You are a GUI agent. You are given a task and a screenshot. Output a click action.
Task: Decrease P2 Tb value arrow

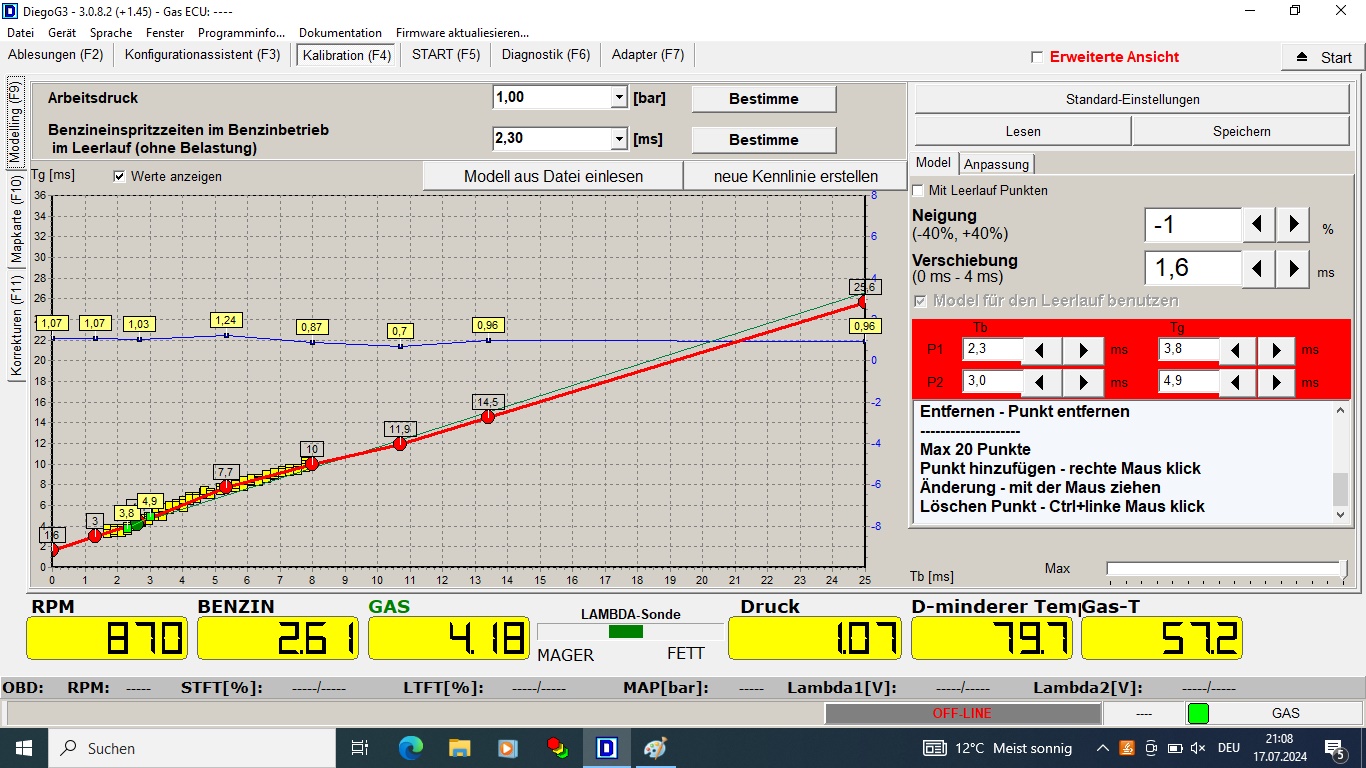tap(1042, 382)
